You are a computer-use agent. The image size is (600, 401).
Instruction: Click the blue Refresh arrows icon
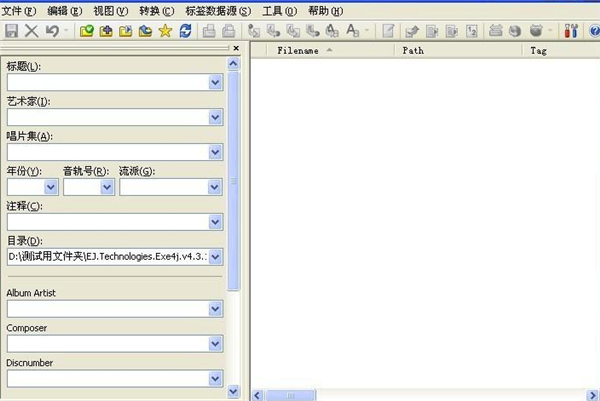click(x=185, y=31)
